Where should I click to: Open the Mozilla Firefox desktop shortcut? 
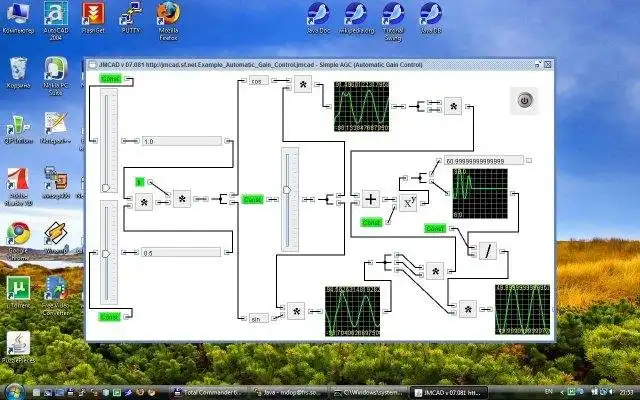[169, 21]
